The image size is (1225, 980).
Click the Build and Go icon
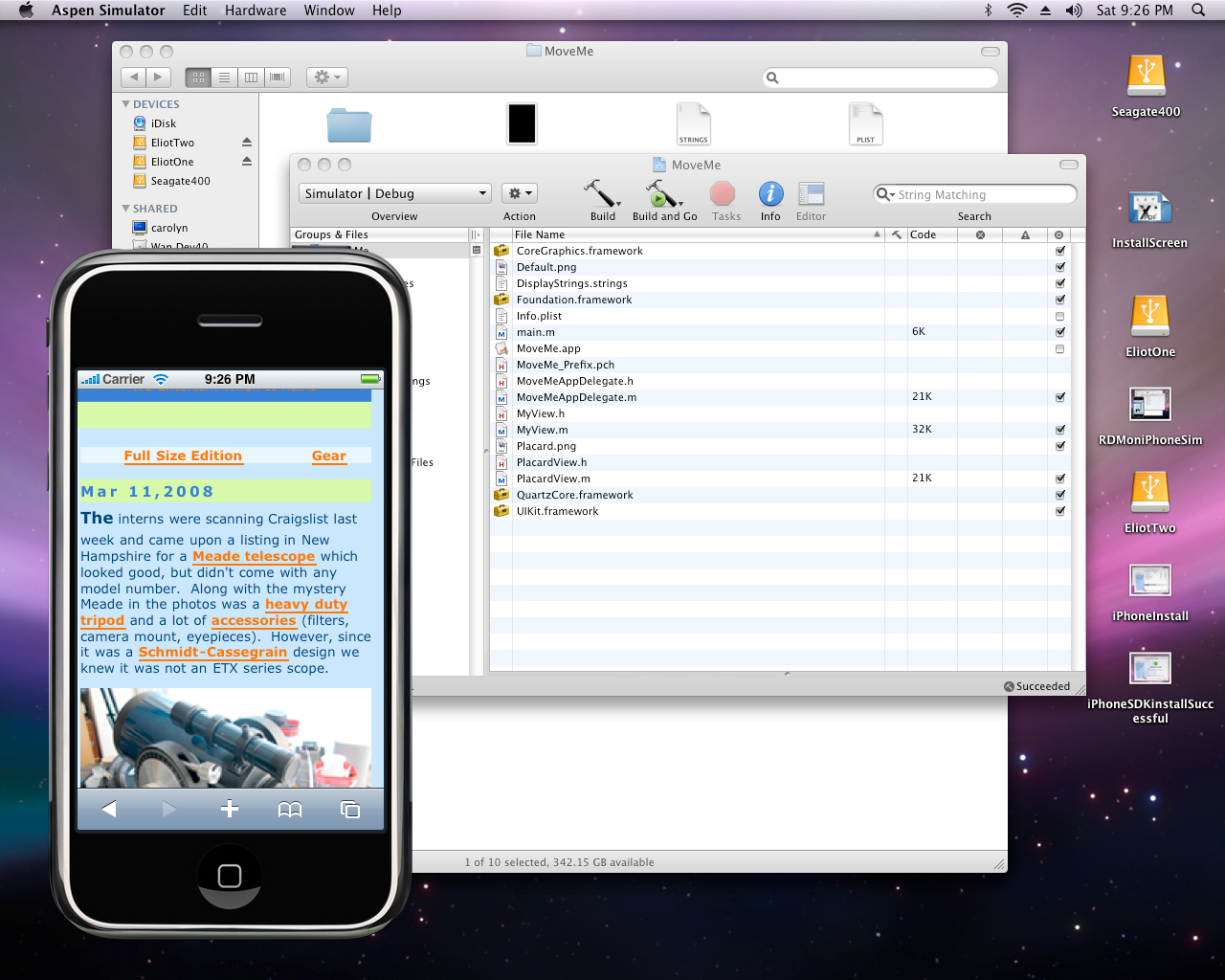(663, 193)
